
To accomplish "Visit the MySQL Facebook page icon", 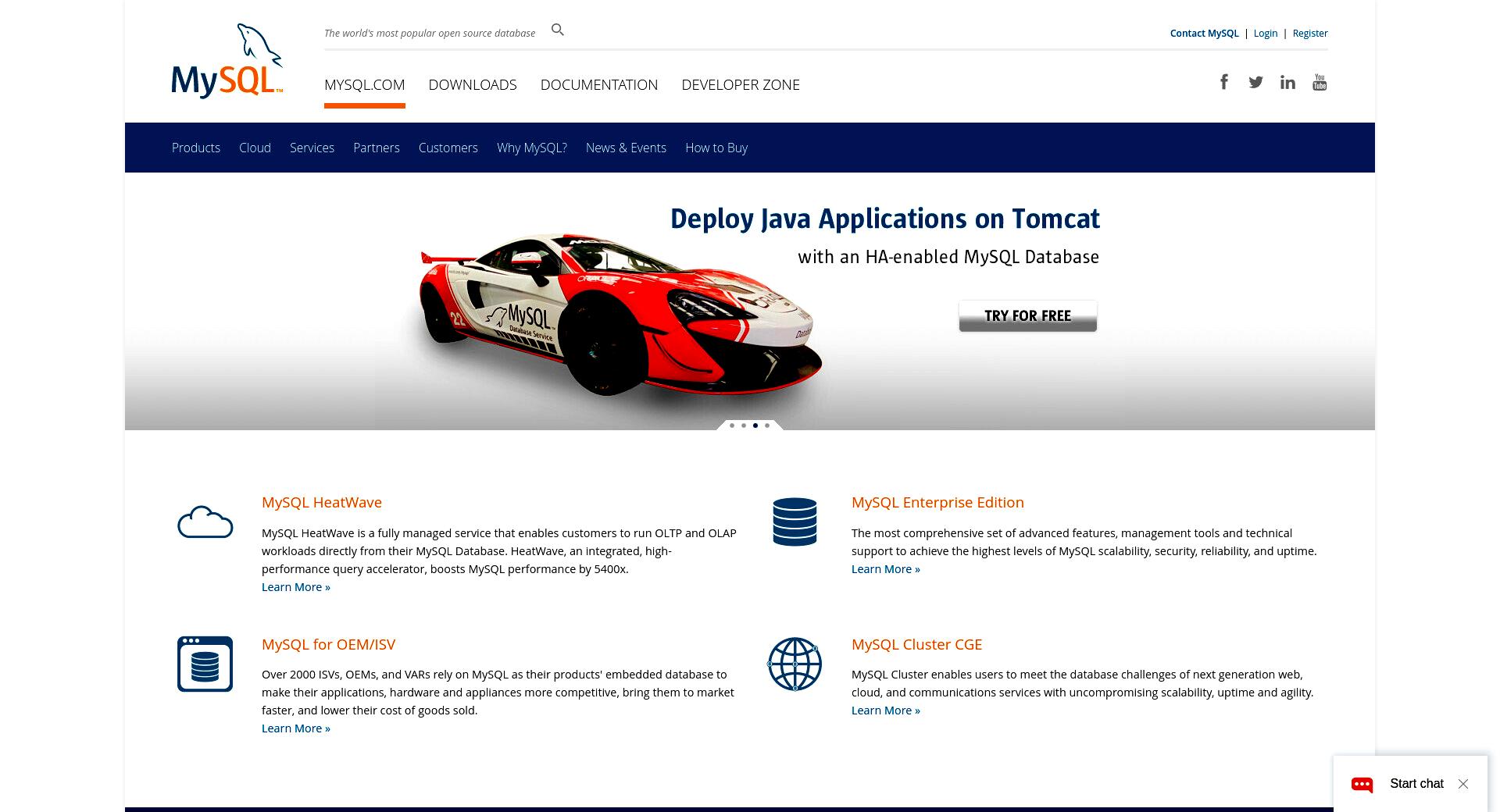I will [1224, 82].
